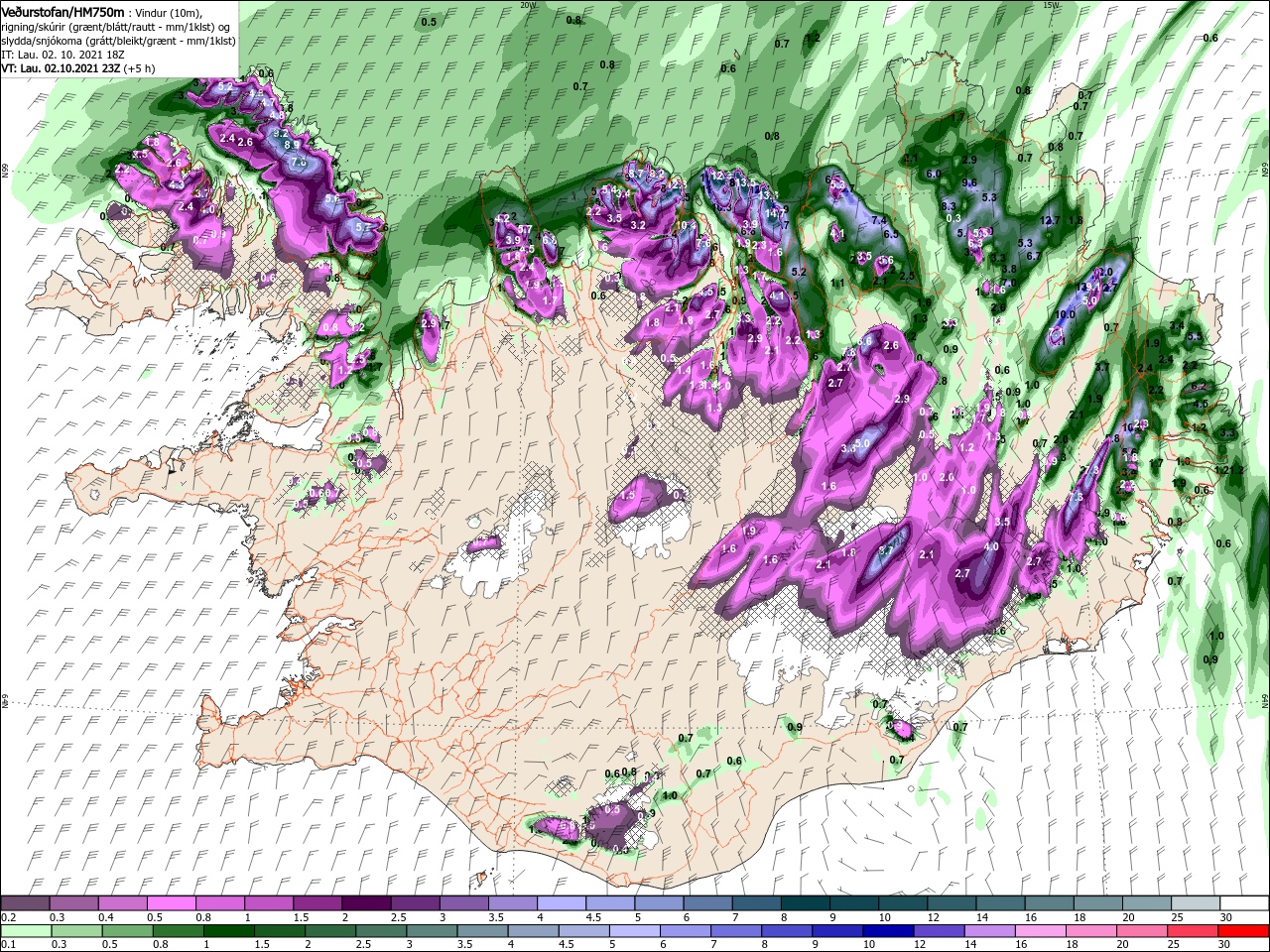
Task: Click the upper legend swatch between 8 and 9
Action: click(x=806, y=902)
